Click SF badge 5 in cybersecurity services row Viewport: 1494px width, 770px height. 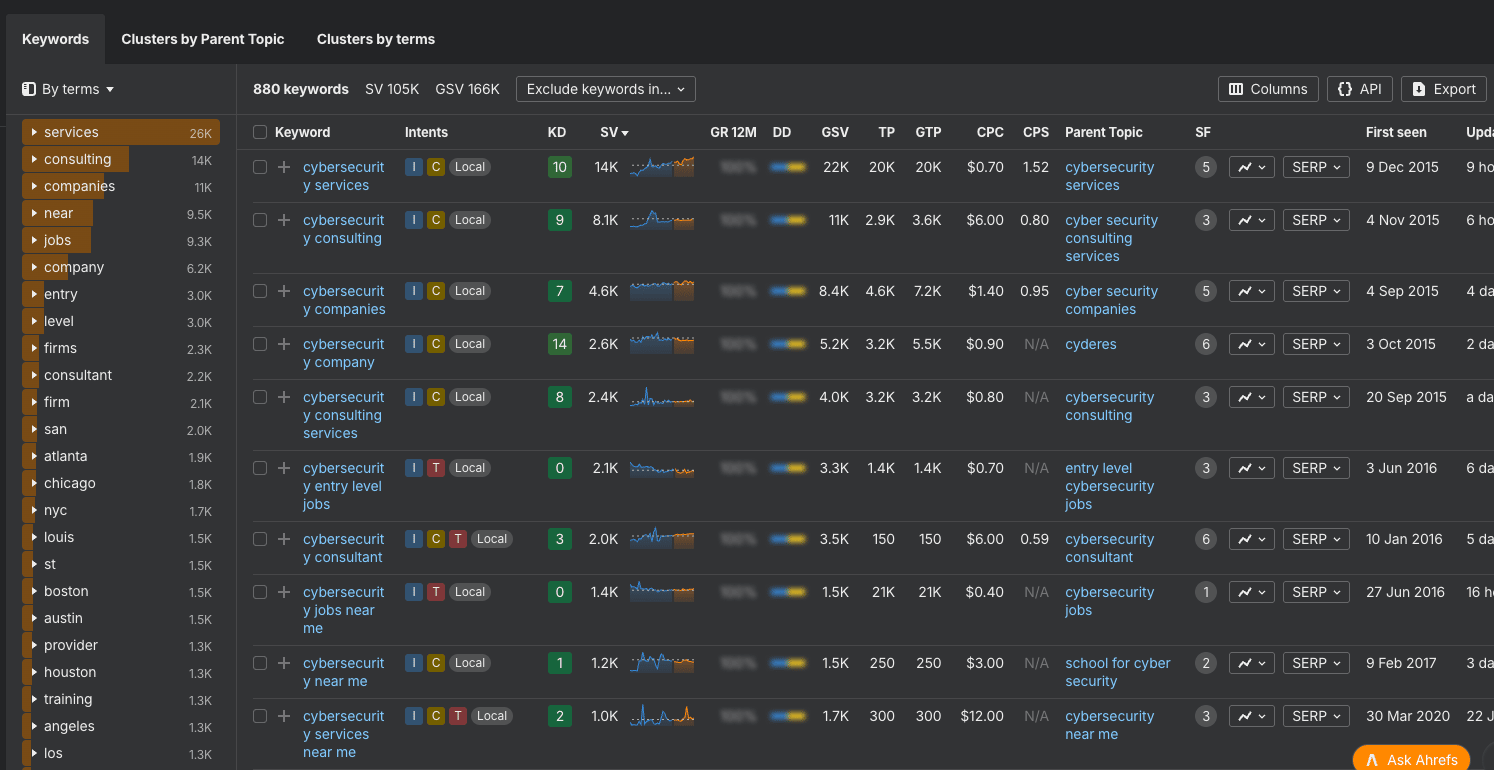[x=1206, y=167]
